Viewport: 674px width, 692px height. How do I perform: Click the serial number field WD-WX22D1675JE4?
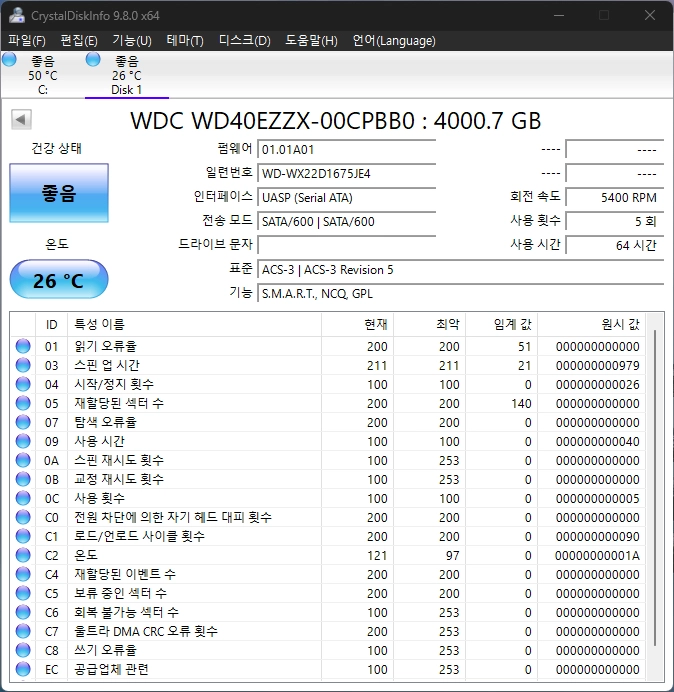tap(346, 173)
